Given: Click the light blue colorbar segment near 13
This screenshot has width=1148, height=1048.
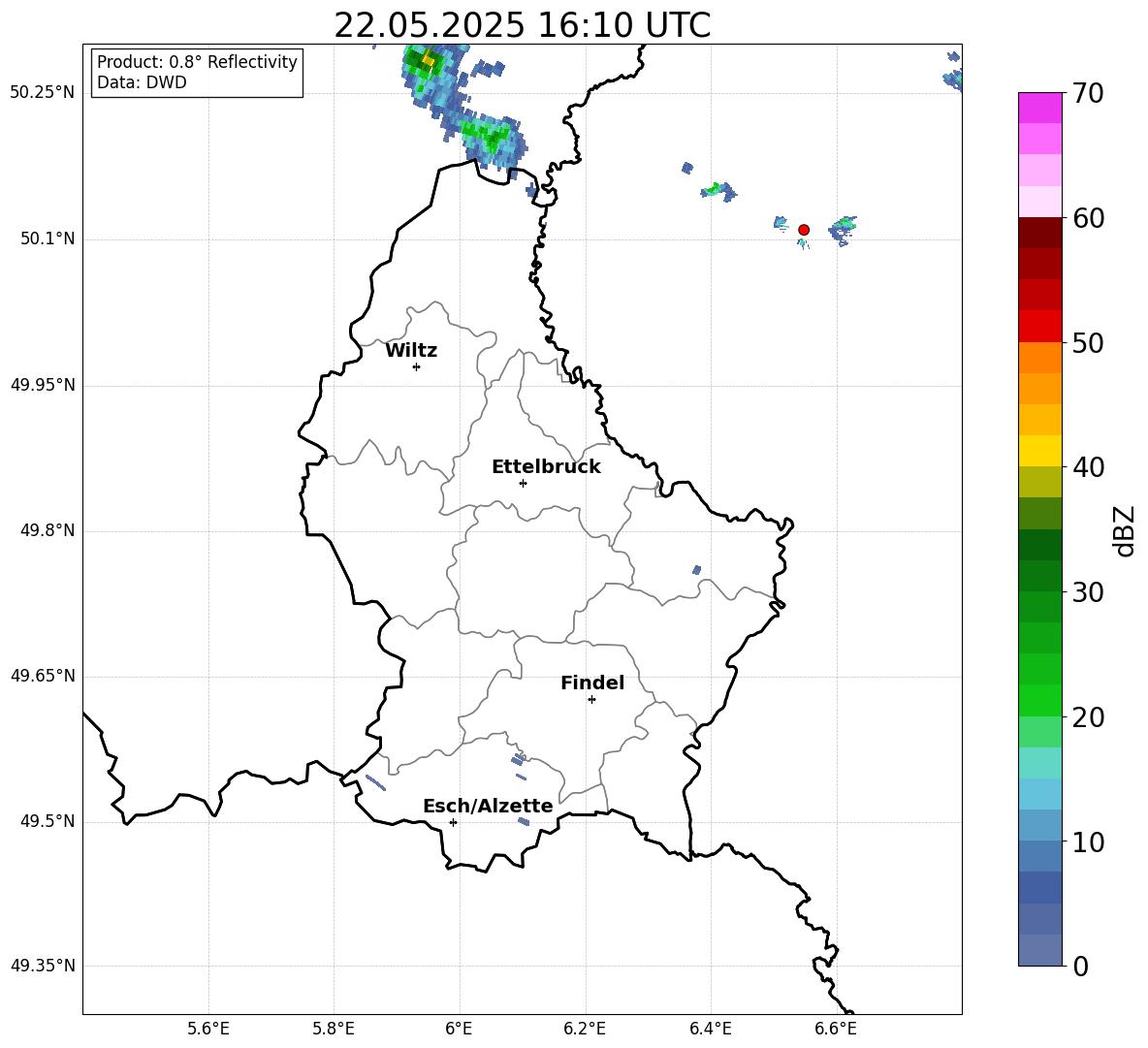Looking at the screenshot, I should tap(1040, 794).
